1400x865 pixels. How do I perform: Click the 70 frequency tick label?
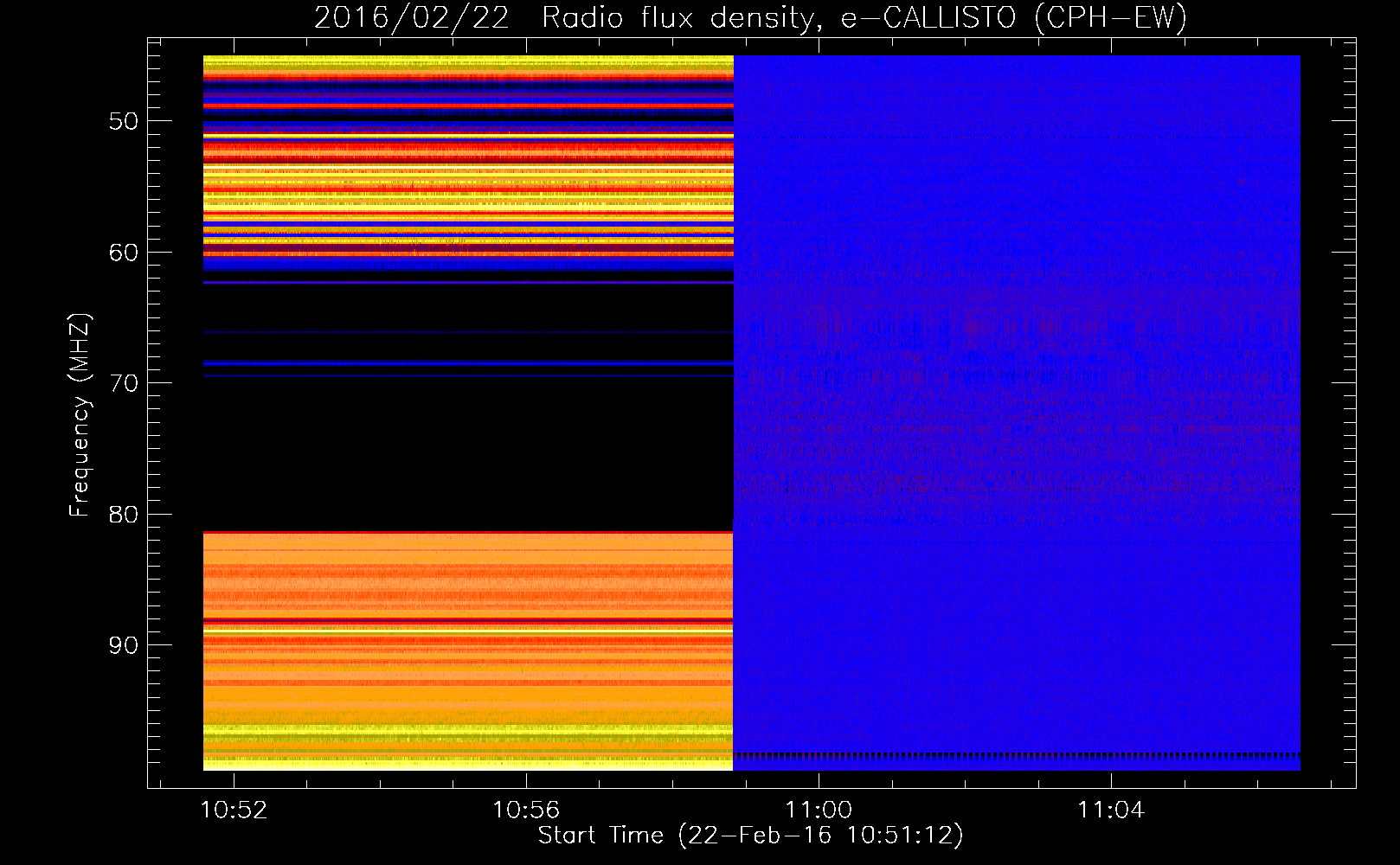point(124,383)
